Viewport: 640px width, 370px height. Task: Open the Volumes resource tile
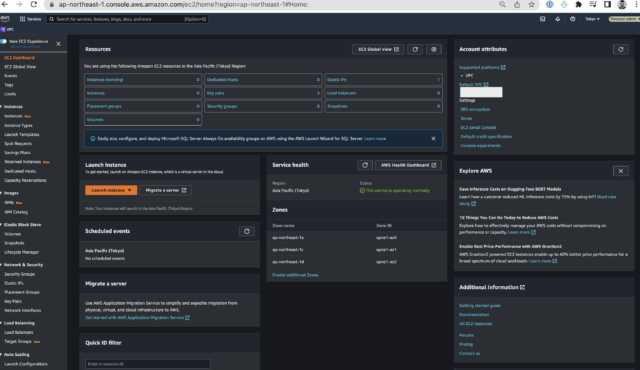point(143,120)
